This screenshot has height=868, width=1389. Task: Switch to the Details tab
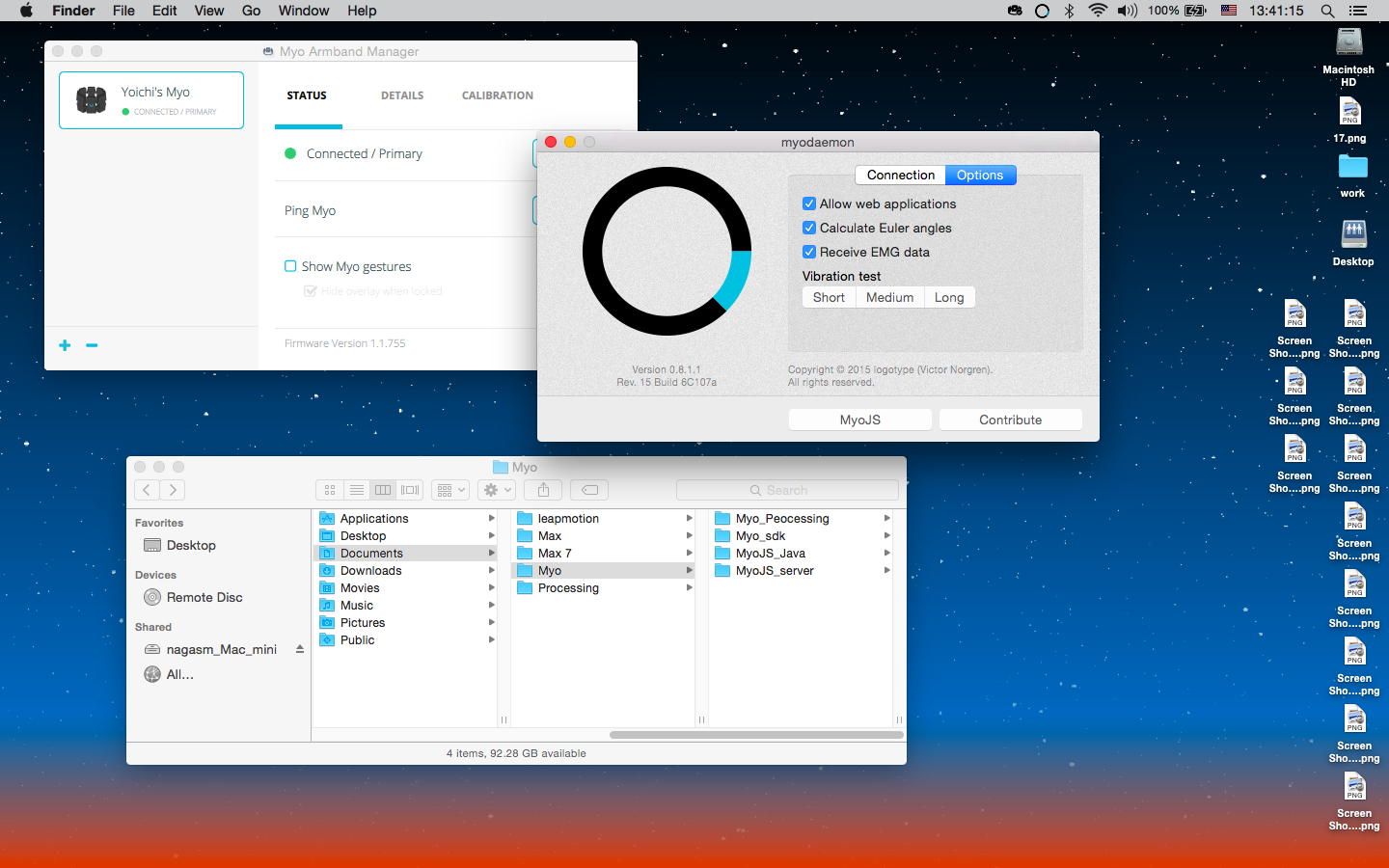click(x=402, y=95)
